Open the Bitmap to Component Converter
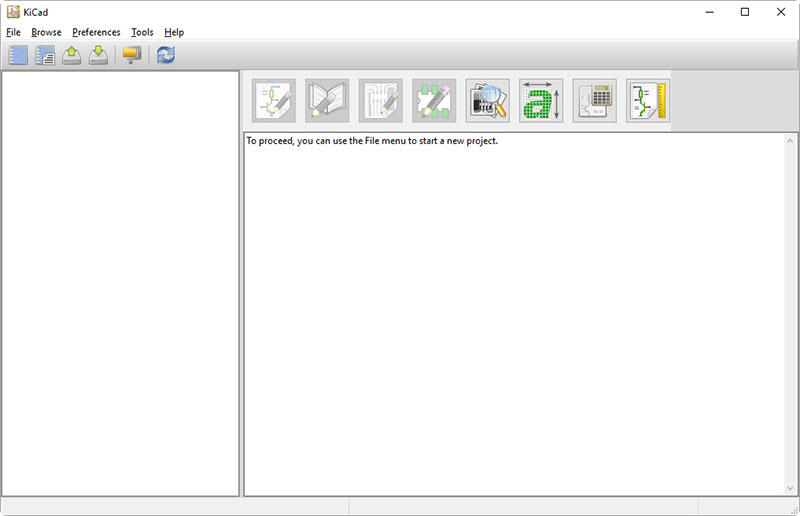 coord(541,101)
